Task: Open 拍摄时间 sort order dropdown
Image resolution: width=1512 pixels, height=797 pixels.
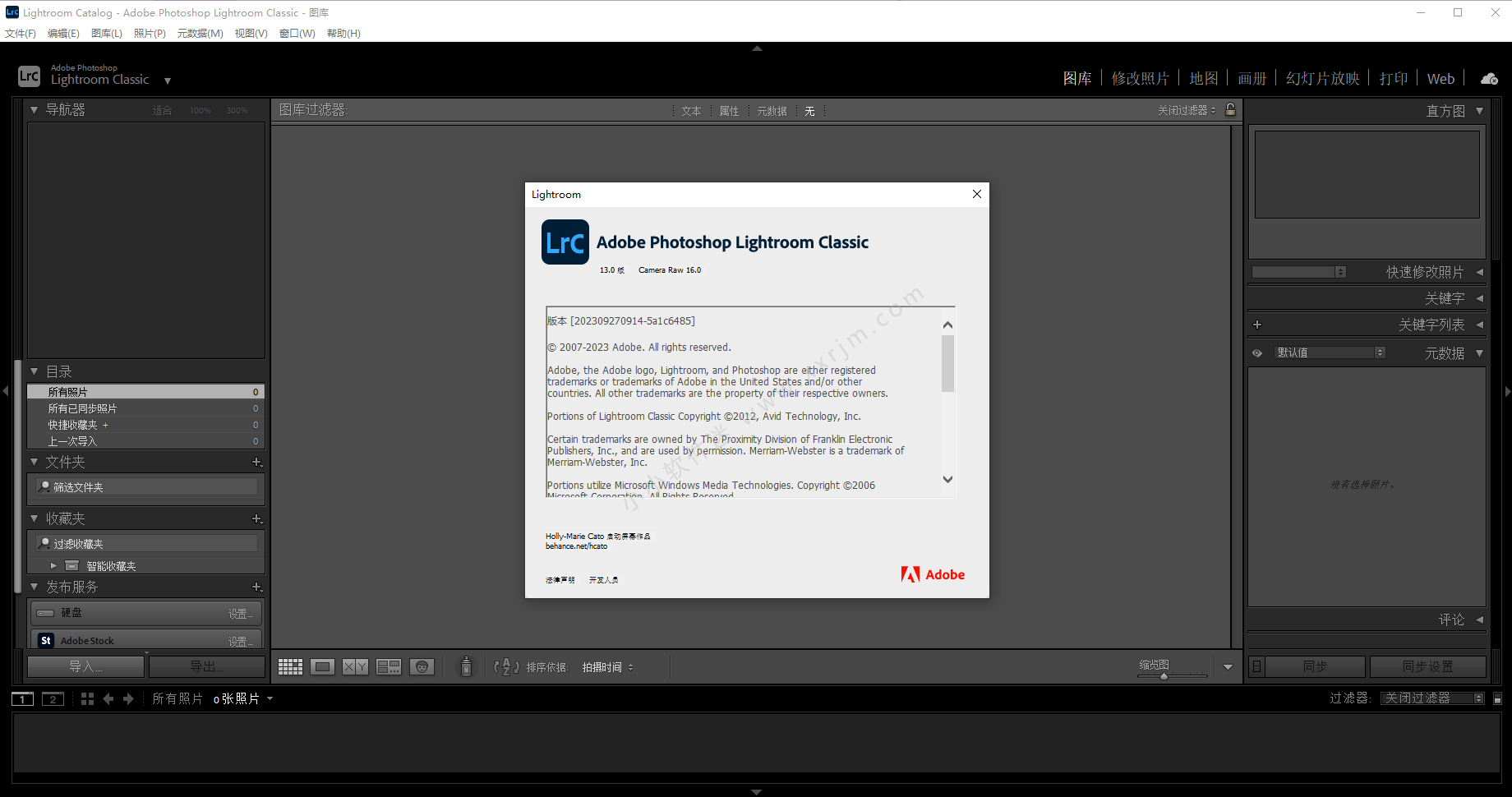Action: (608, 667)
